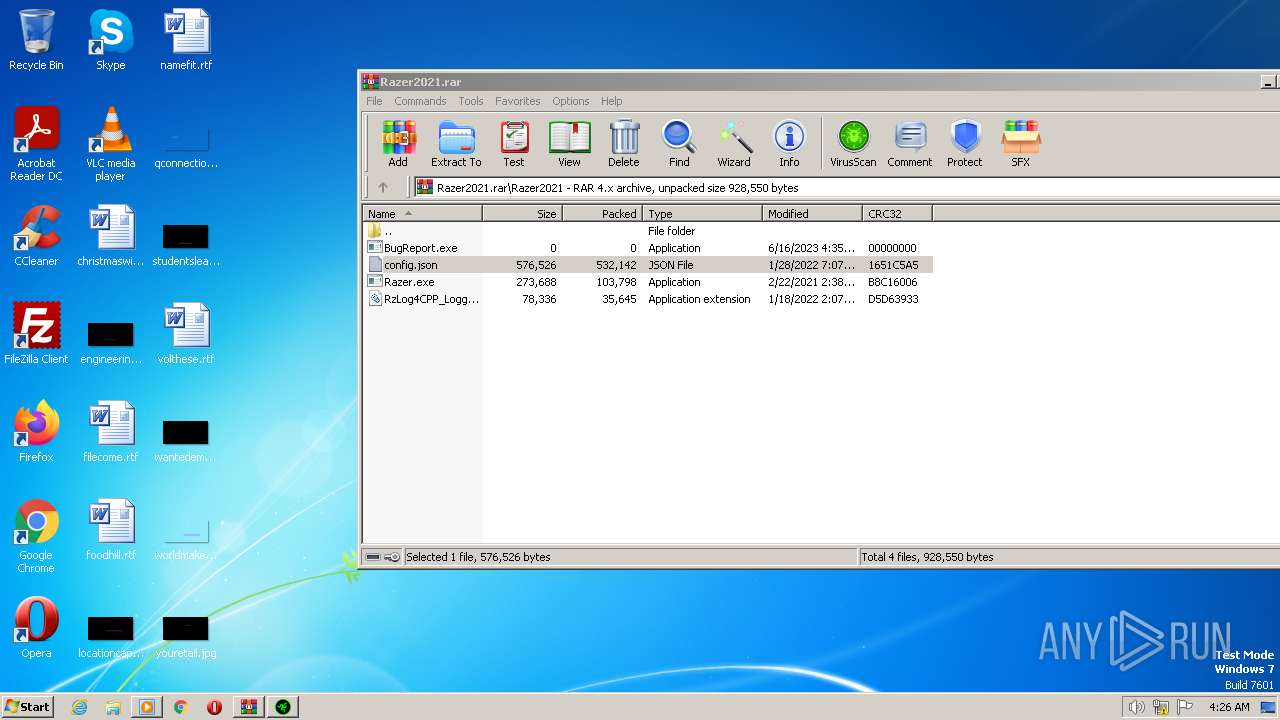Sort by Type column header
Image resolution: width=1280 pixels, height=720 pixels.
point(702,213)
